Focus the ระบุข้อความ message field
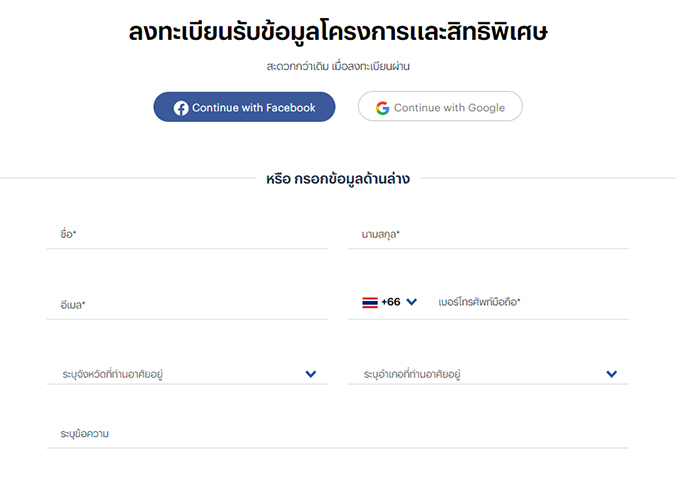 337,434
